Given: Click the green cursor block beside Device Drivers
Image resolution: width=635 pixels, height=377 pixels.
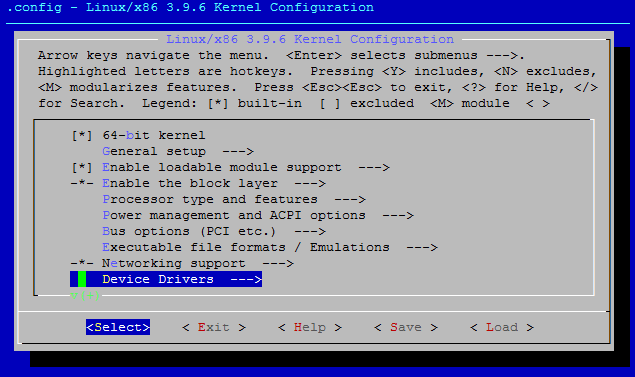Looking at the screenshot, I should pyautogui.click(x=82, y=279).
